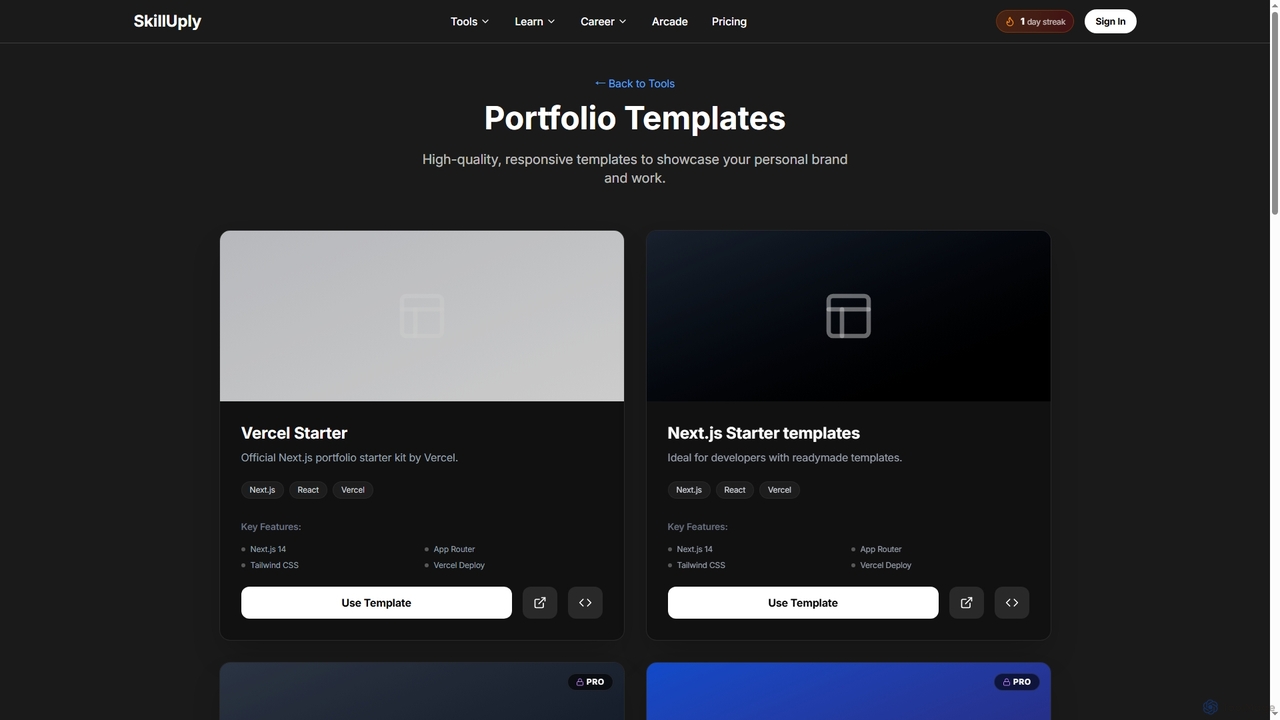Click "App Router" feature in Next.js Starter templates
The height and width of the screenshot is (720, 1280).
pyautogui.click(x=881, y=549)
